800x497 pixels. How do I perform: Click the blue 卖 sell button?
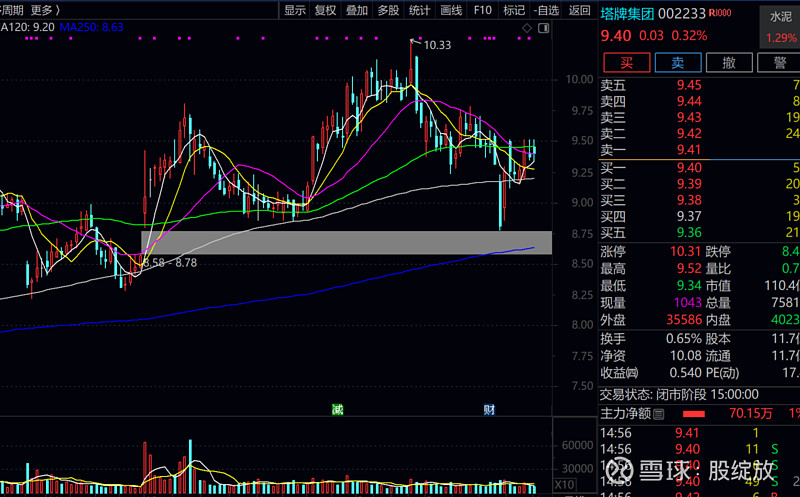[678, 62]
